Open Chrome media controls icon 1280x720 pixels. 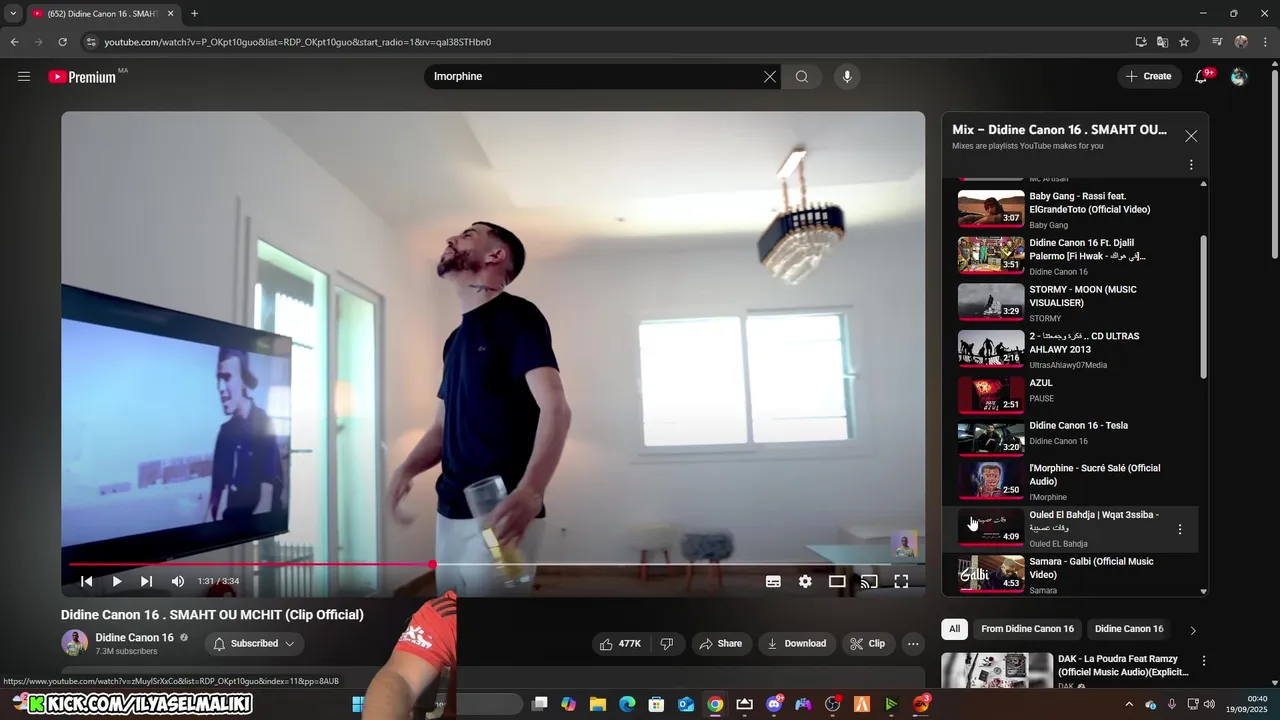1217,42
